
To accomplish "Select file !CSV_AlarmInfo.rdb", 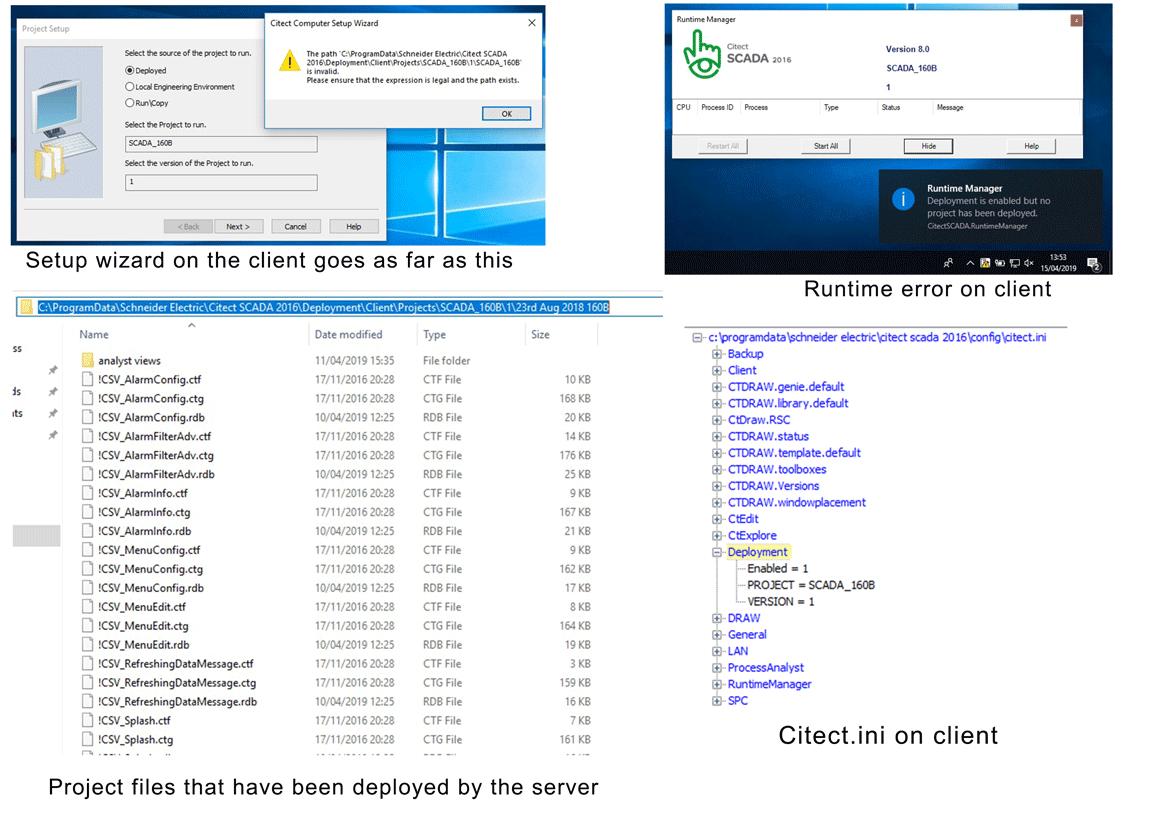I will click(145, 531).
